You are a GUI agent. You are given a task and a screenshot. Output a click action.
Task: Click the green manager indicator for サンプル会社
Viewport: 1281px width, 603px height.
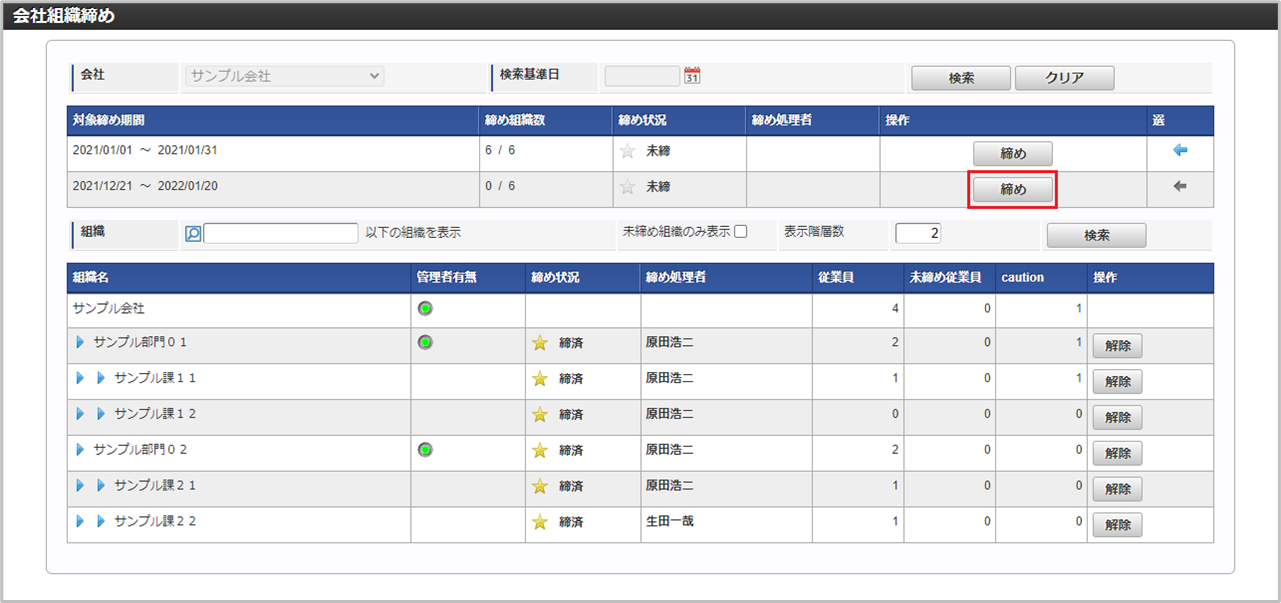[x=426, y=308]
